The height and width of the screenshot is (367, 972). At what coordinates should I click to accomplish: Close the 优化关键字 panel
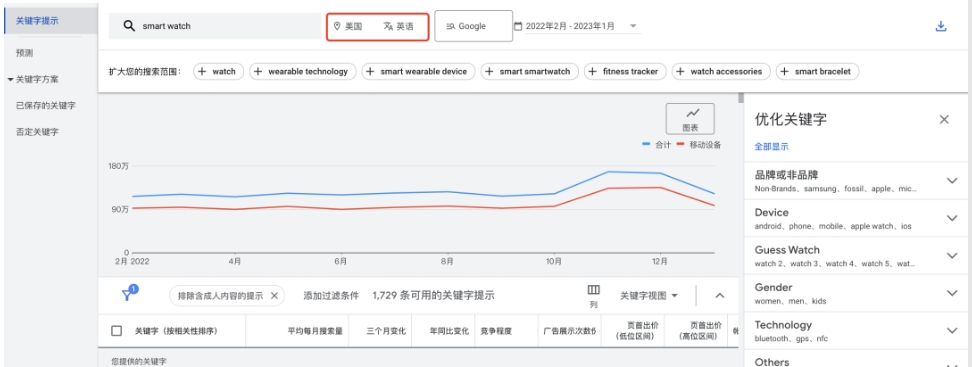tap(944, 120)
